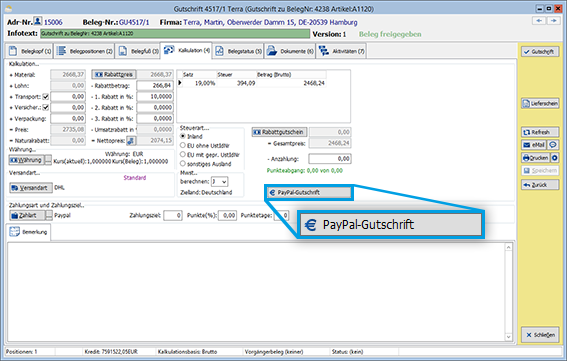The width and height of the screenshot is (567, 361).
Task: Select EU ohne UstIdNr radio button
Action: [x=183, y=145]
